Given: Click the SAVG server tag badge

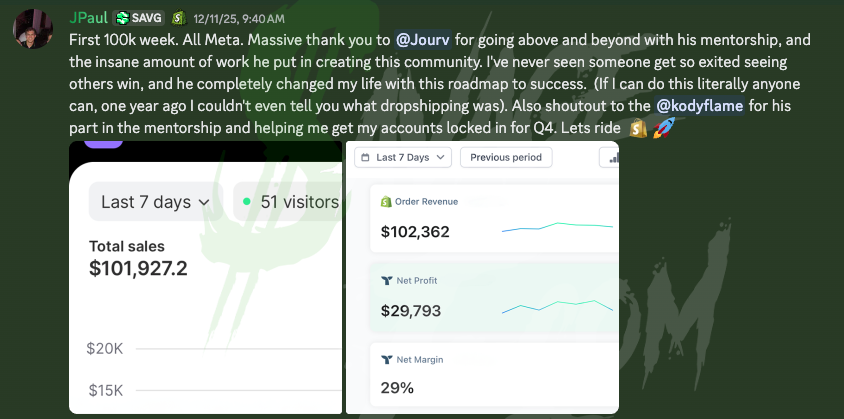Looking at the screenshot, I should click(138, 18).
